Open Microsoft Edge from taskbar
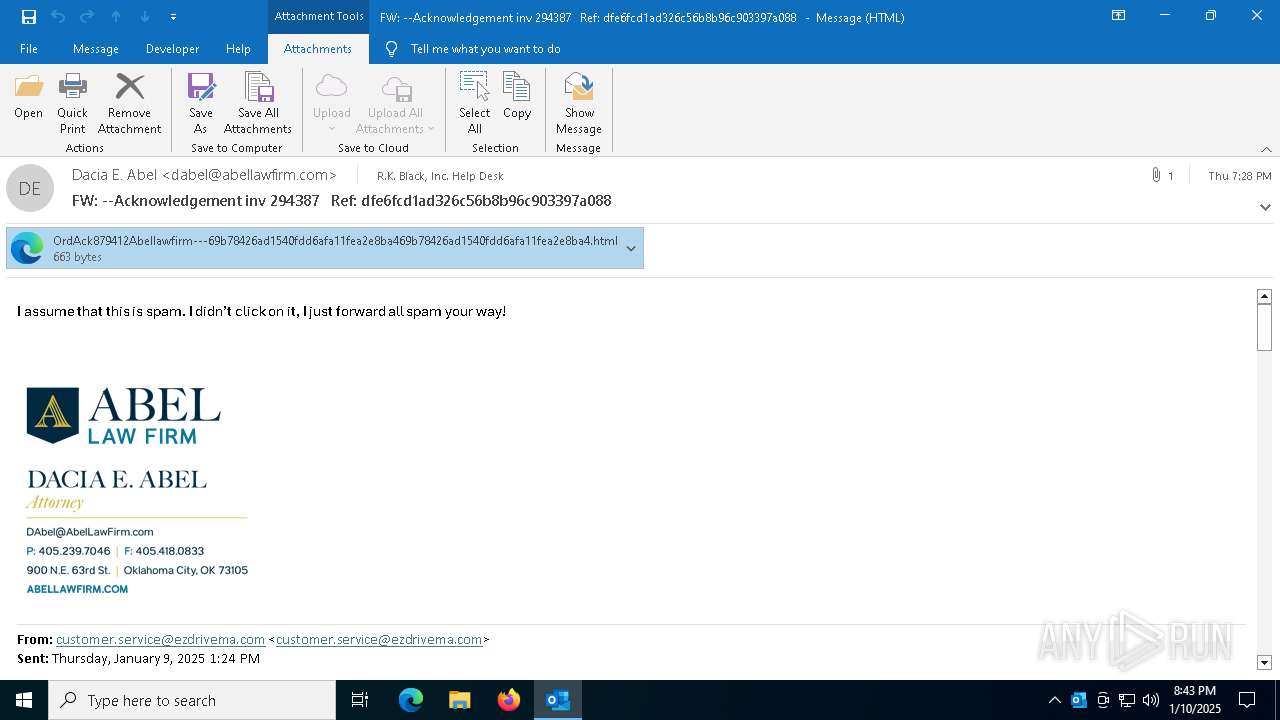 click(411, 700)
